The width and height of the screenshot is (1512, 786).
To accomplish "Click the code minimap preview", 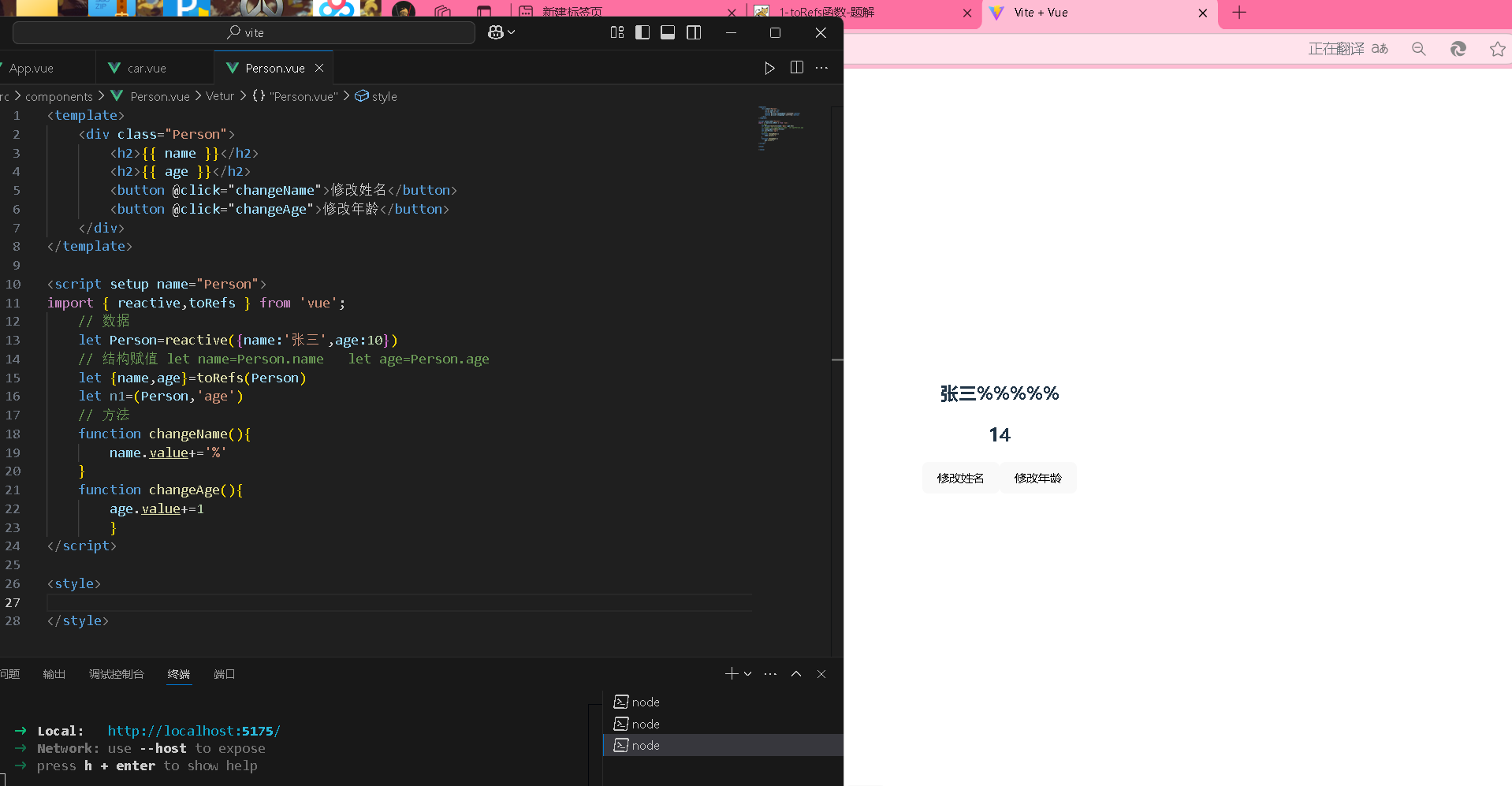I will click(x=780, y=128).
